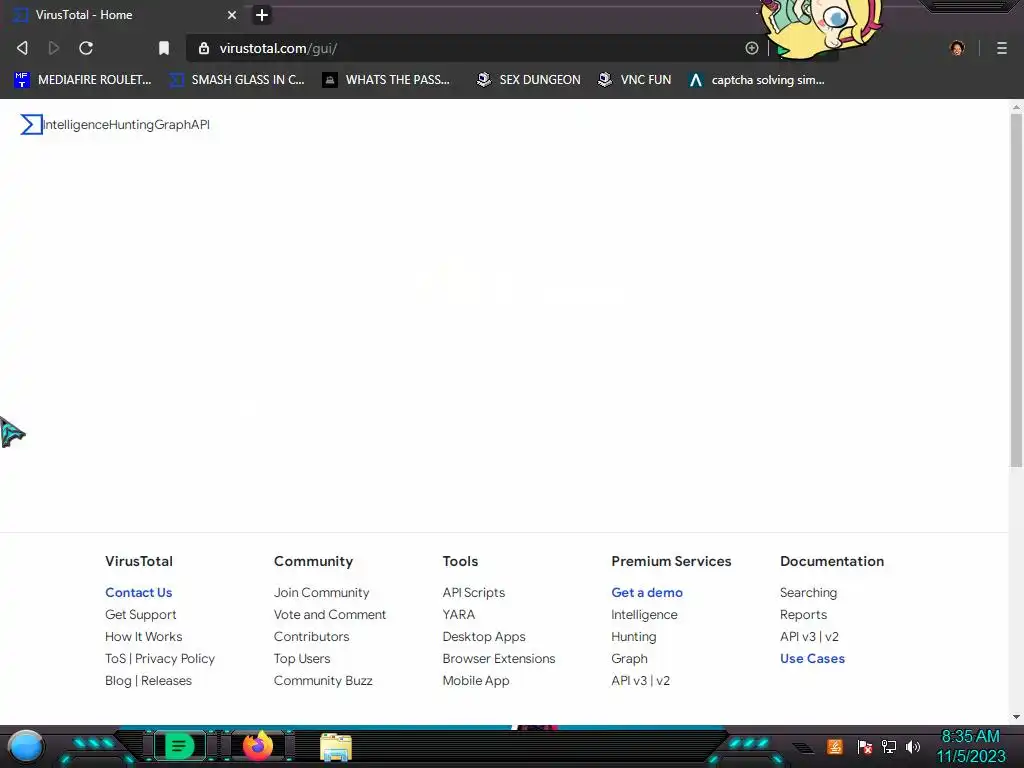Launch Firefox from the taskbar
The width and height of the screenshot is (1024, 768).
coord(258,746)
